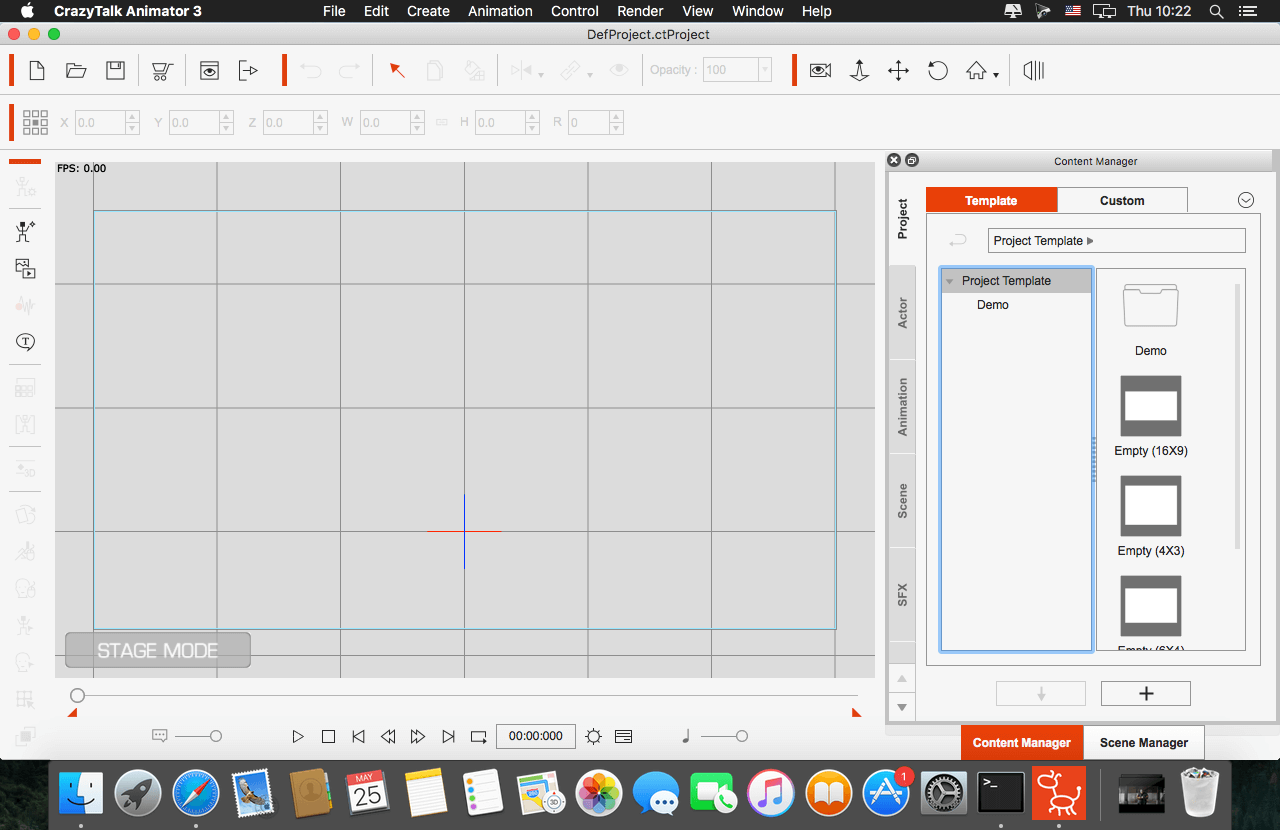Screen dimensions: 1280x830
Task: Click the Home reset camera icon
Action: tap(977, 71)
